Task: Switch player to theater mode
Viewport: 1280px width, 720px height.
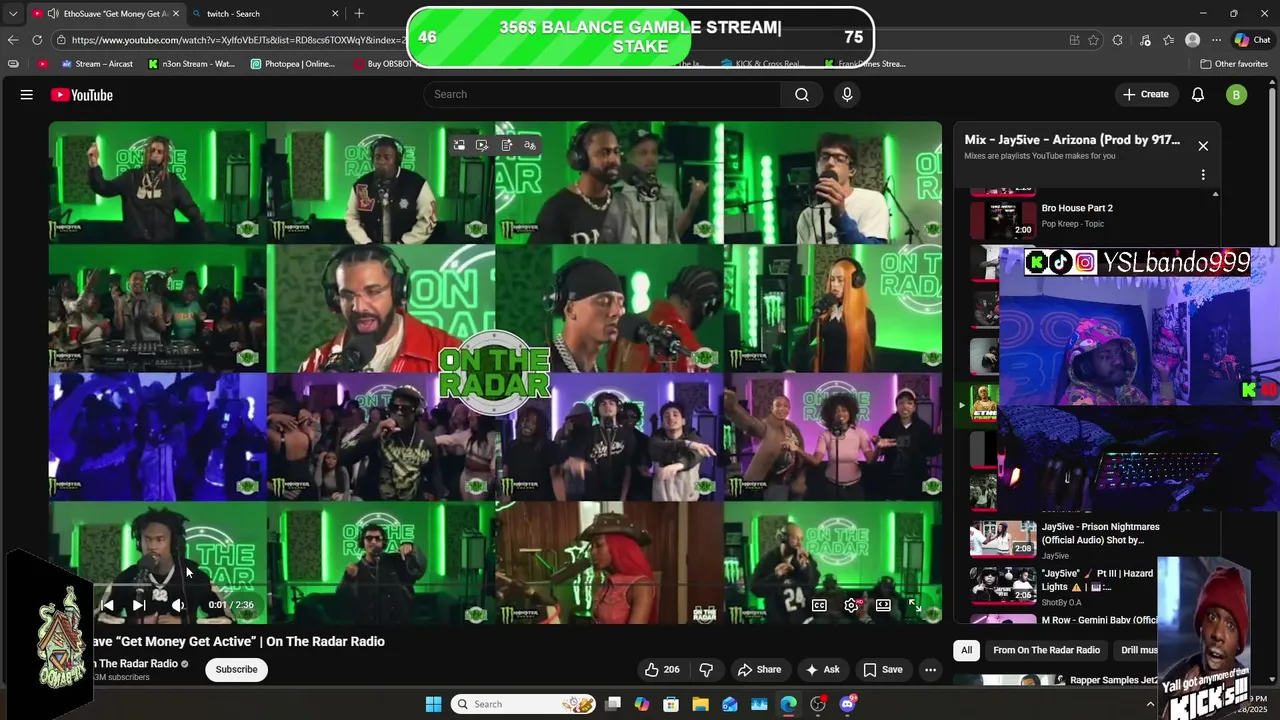Action: pos(884,605)
